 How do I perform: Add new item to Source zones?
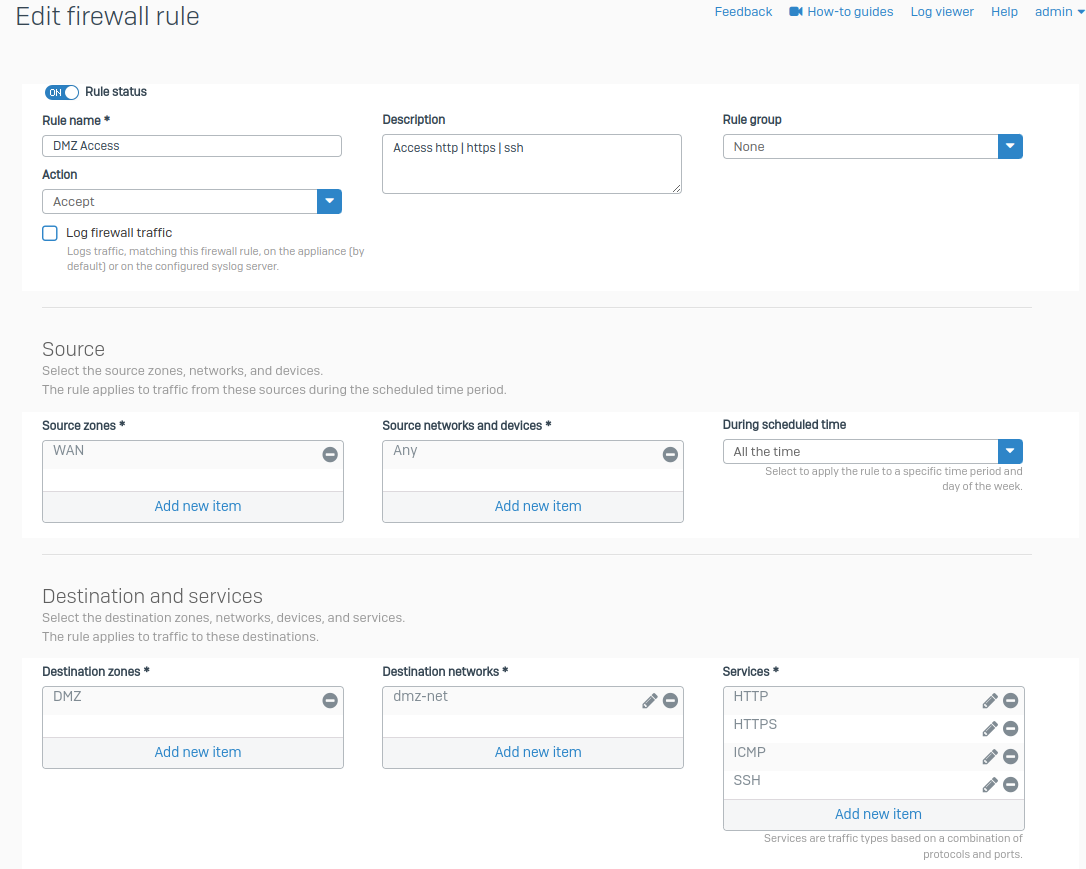(x=197, y=506)
